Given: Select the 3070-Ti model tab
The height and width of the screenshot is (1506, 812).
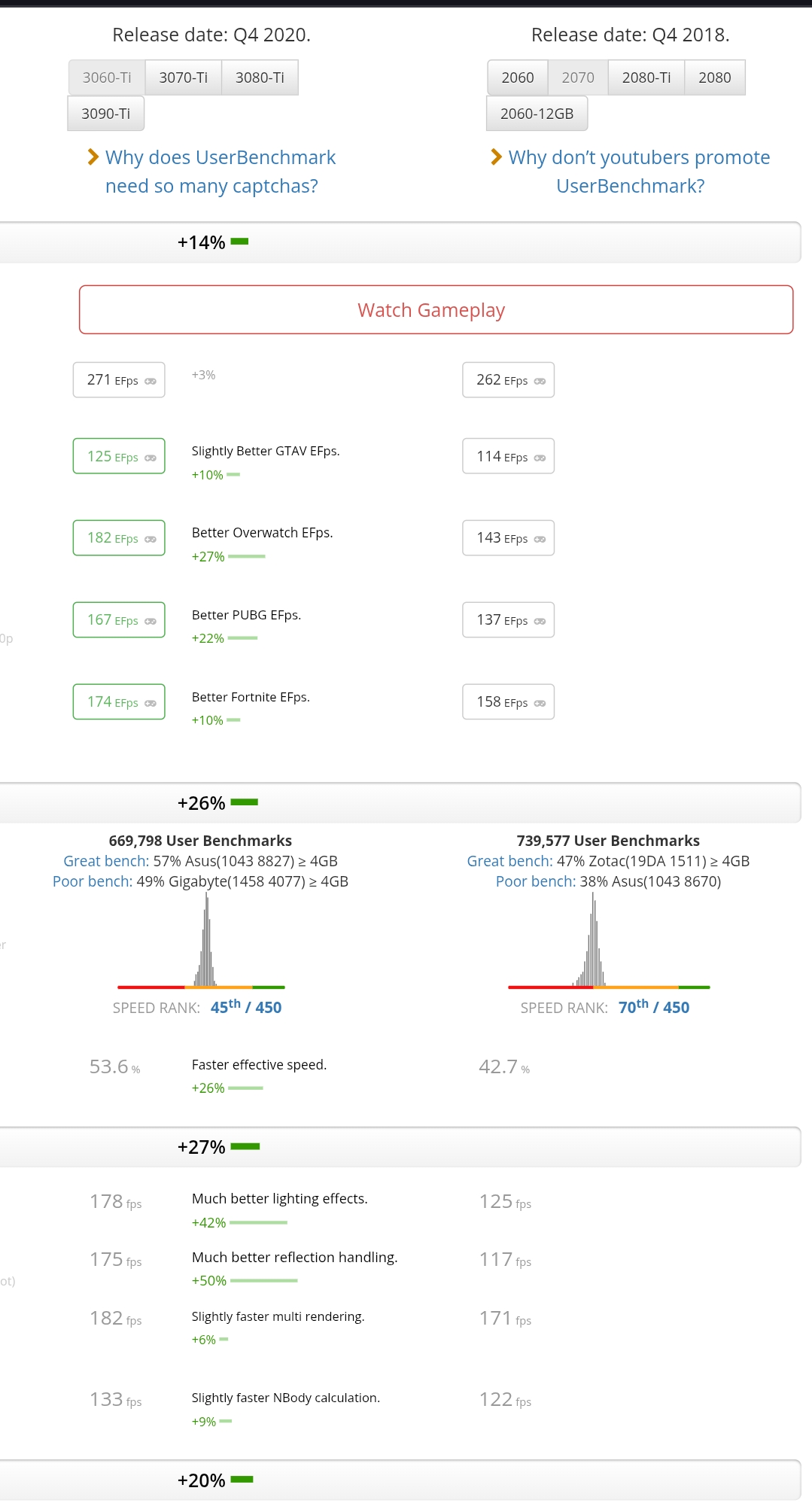Looking at the screenshot, I should pyautogui.click(x=183, y=78).
